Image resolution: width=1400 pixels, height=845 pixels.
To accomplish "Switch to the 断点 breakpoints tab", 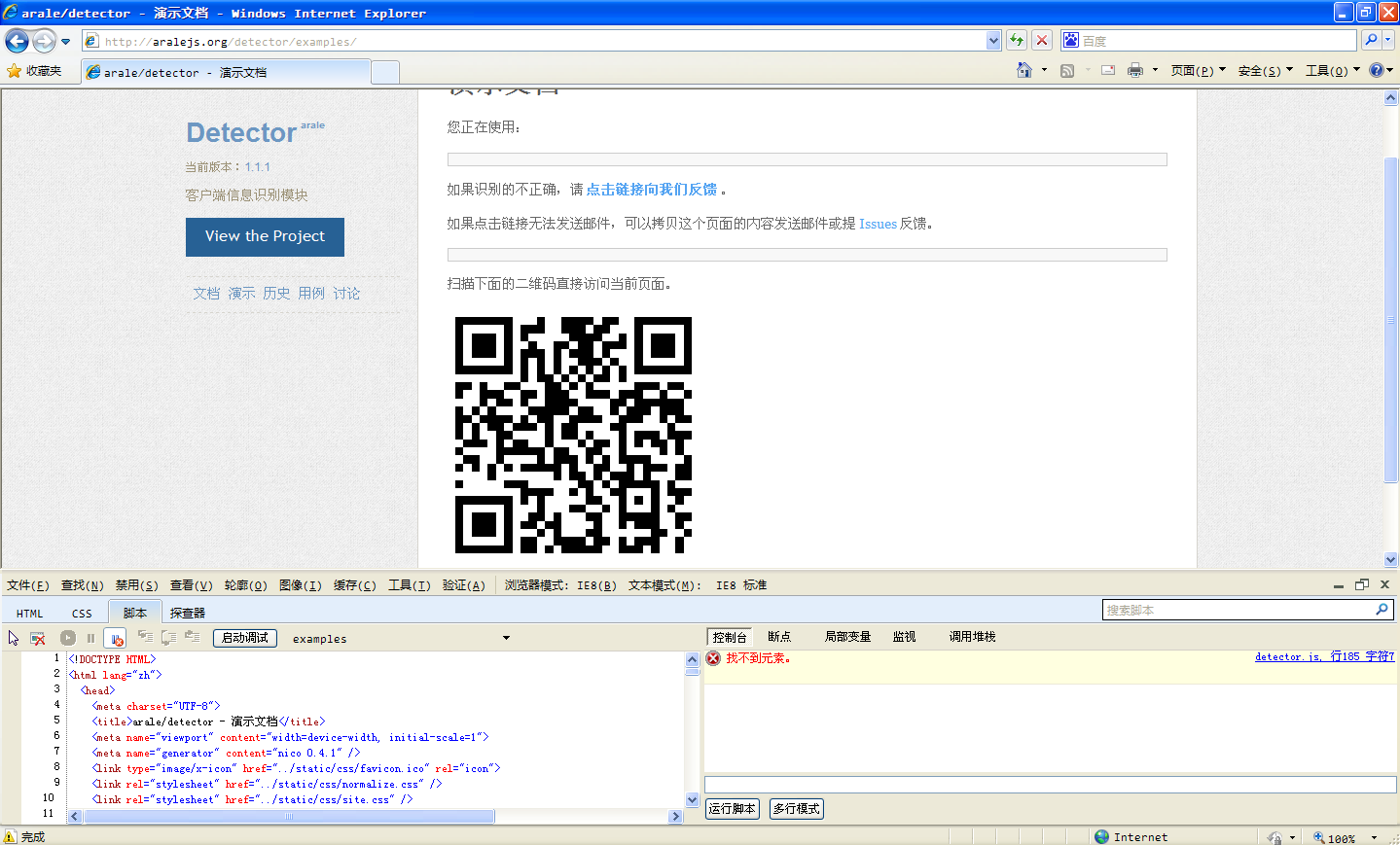I will 779,637.
